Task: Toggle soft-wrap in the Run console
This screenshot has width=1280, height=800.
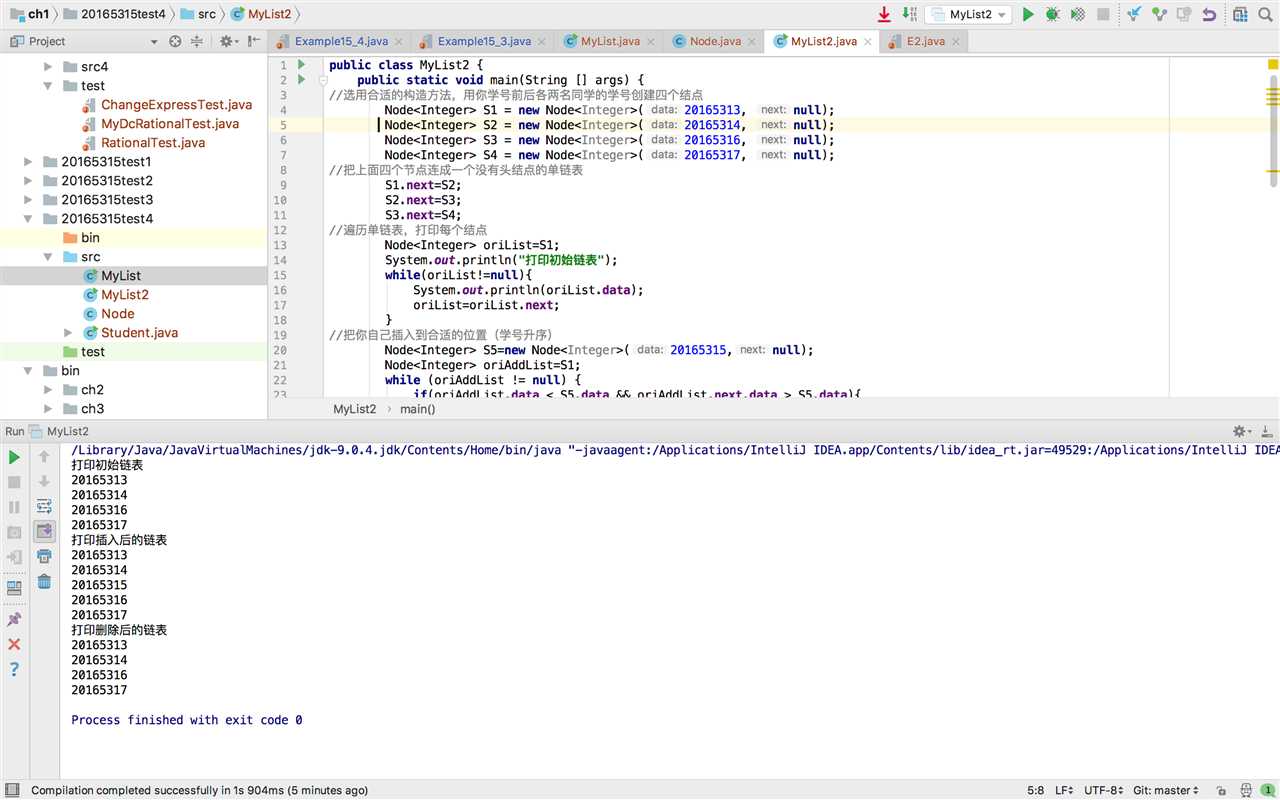Action: (x=44, y=506)
